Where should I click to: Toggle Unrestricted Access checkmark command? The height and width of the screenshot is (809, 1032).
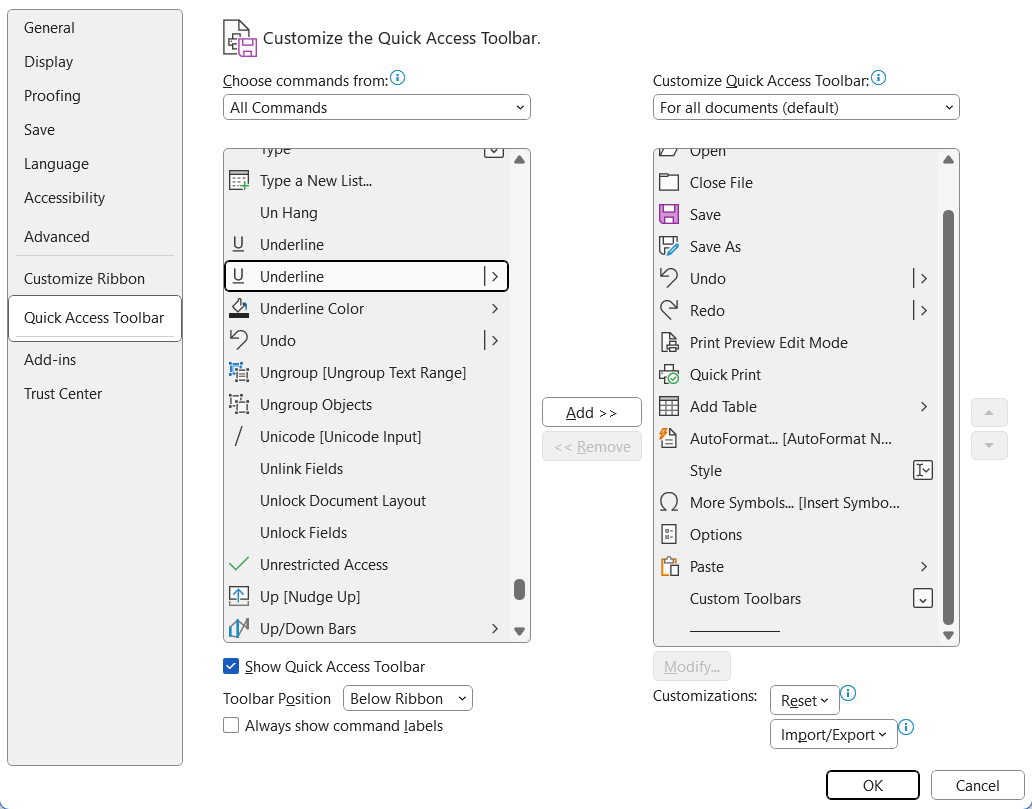pyautogui.click(x=241, y=564)
